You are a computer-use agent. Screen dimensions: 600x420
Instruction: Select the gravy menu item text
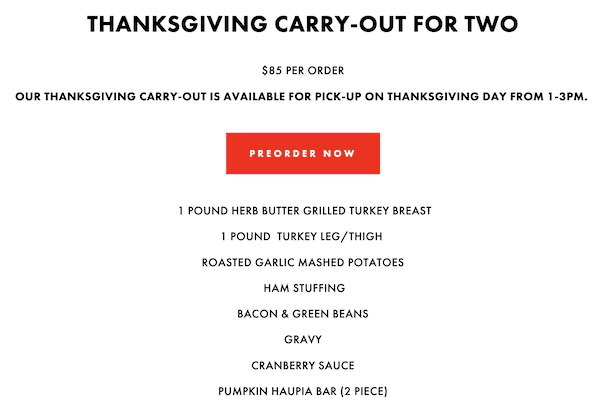click(x=303, y=340)
